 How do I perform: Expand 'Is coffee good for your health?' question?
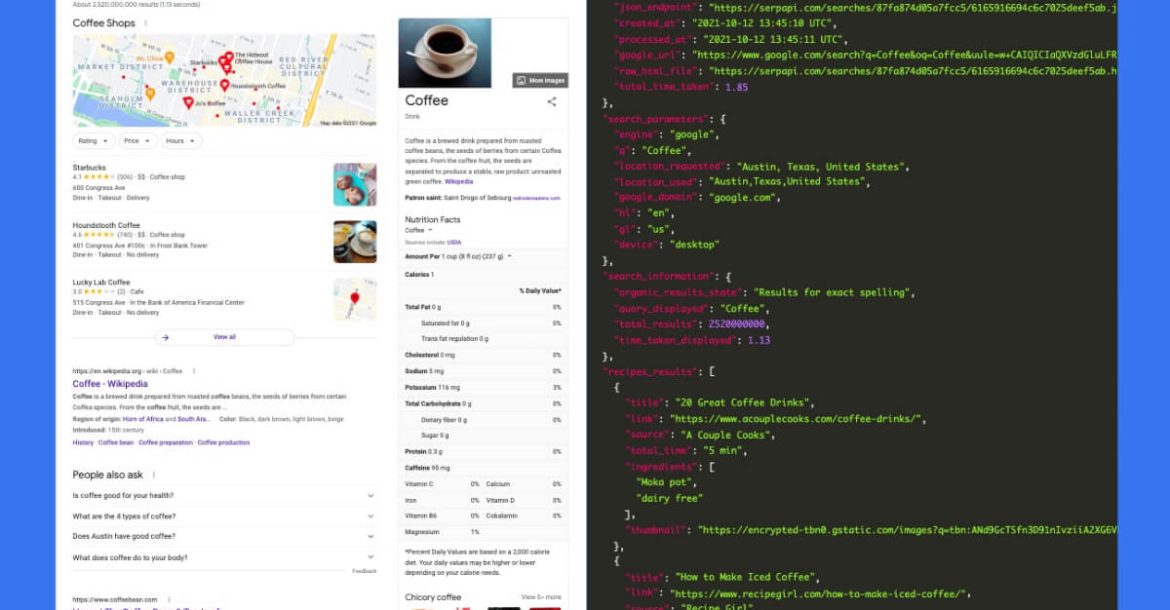coord(370,495)
